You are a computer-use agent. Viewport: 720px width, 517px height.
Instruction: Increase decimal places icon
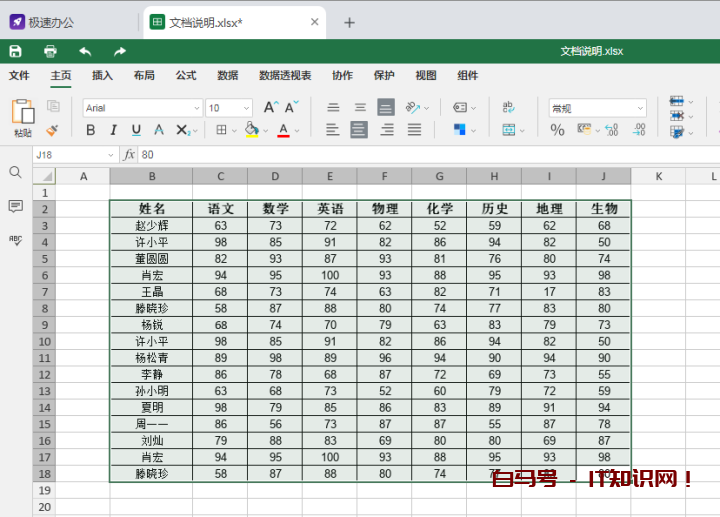[x=639, y=130]
